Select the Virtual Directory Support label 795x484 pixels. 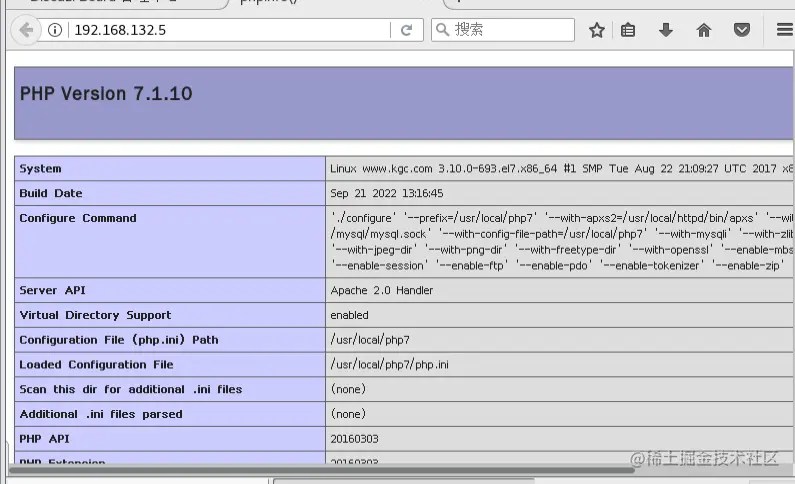tap(95, 315)
